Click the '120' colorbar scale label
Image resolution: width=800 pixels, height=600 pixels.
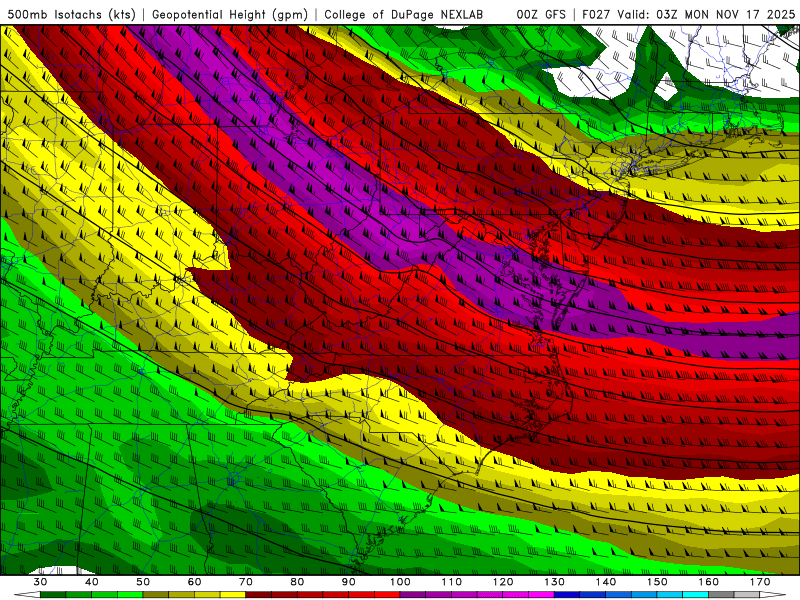pyautogui.click(x=503, y=582)
